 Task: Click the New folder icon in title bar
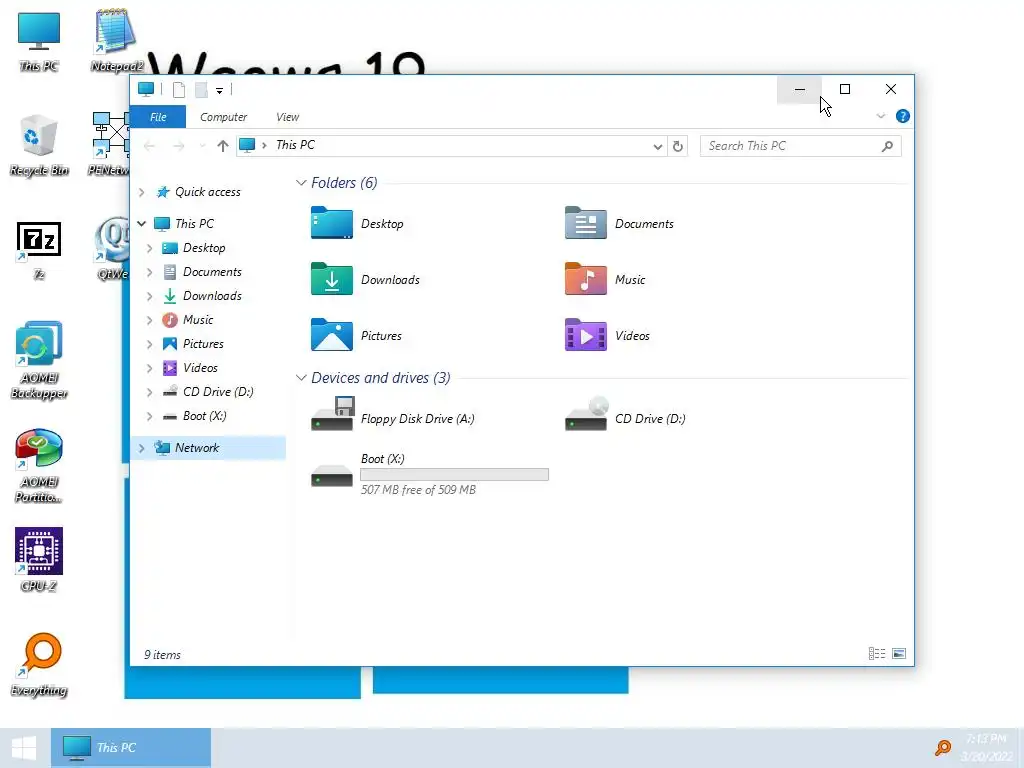pyautogui.click(x=201, y=89)
